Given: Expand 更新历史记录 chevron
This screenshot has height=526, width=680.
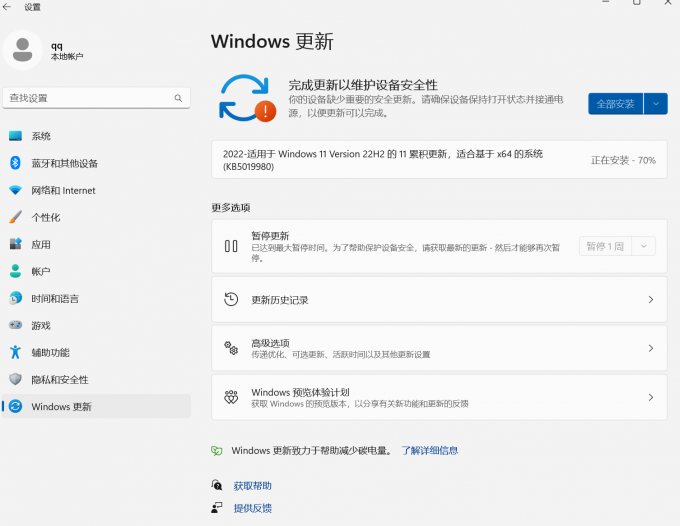Looking at the screenshot, I should (x=651, y=300).
